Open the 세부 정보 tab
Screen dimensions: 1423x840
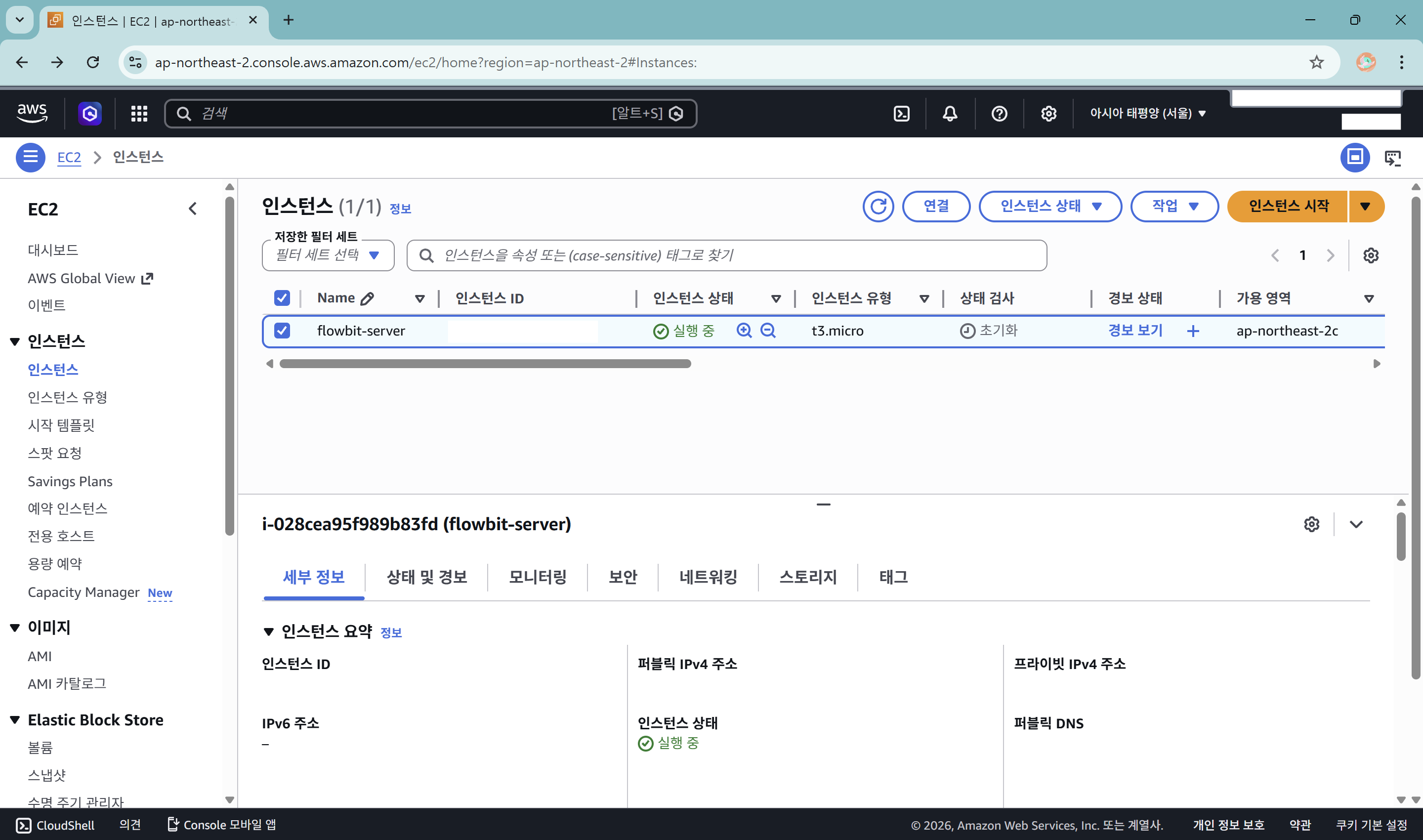[x=314, y=577]
